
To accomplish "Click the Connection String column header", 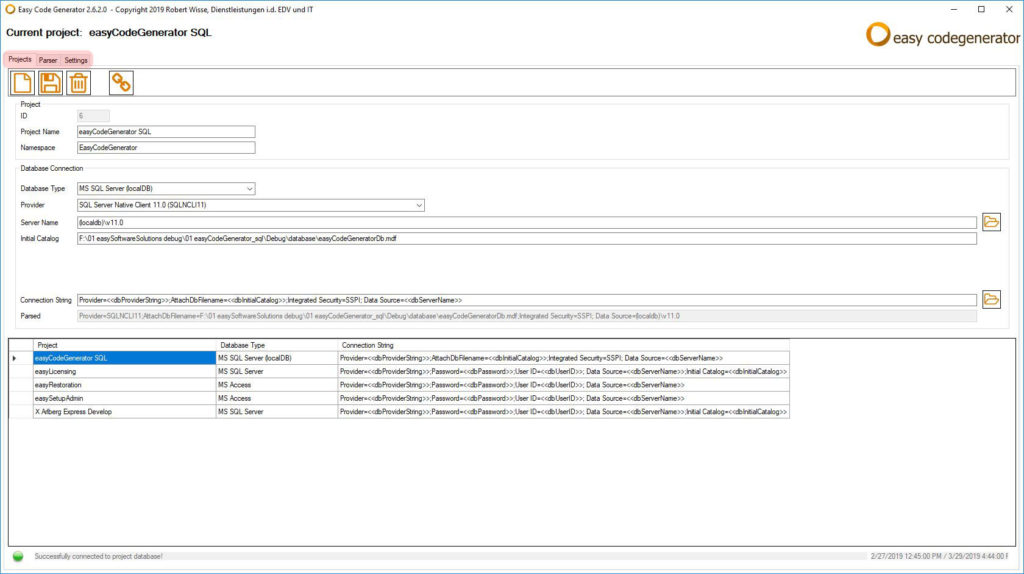I will tap(564, 345).
